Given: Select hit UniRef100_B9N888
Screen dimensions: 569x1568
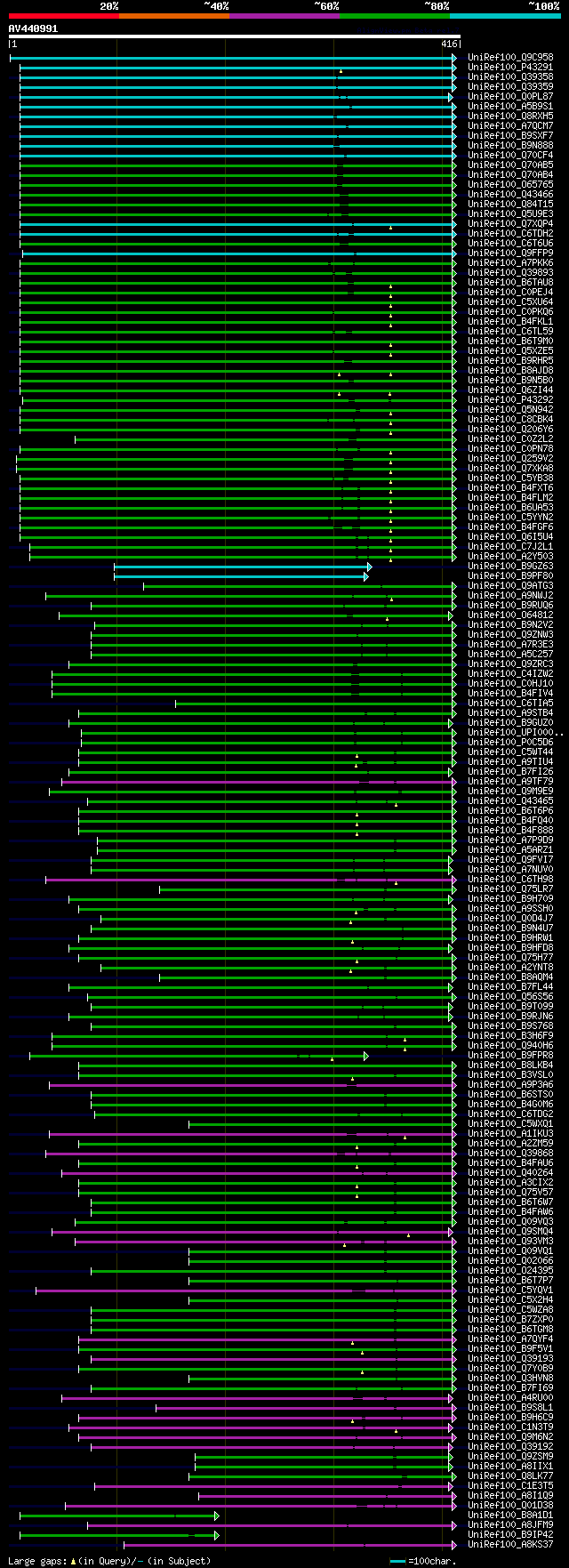Looking at the screenshot, I should 510,146.
